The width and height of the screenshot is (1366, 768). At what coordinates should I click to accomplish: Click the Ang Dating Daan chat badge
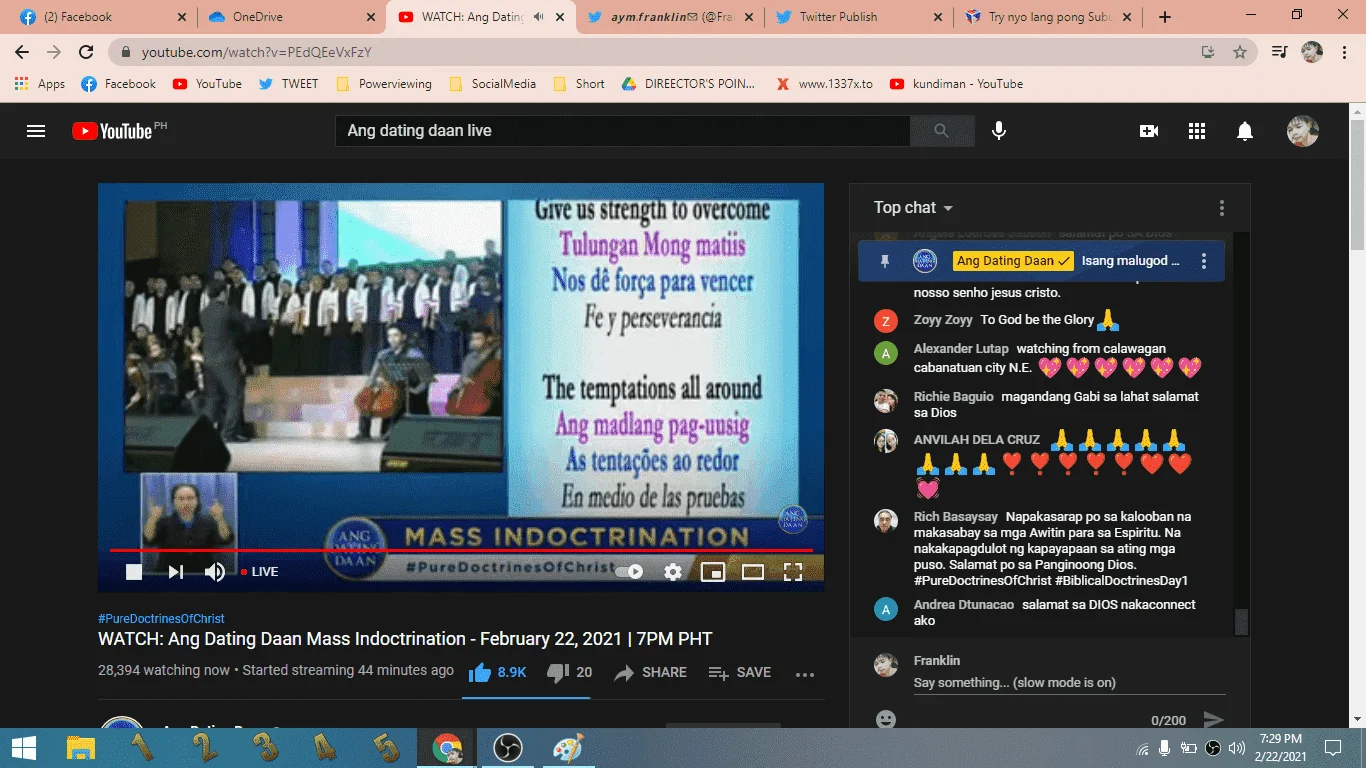1013,261
